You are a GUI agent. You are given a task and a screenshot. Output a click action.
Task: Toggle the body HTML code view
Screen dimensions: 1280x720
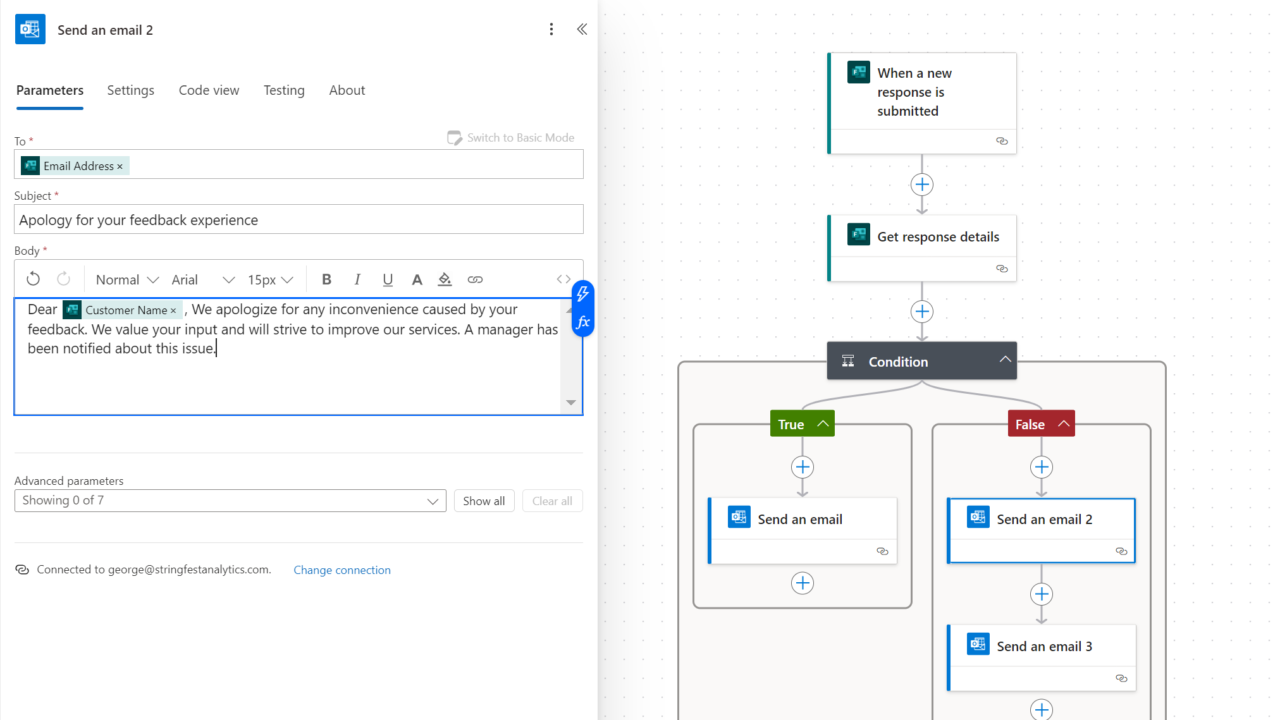coord(564,280)
